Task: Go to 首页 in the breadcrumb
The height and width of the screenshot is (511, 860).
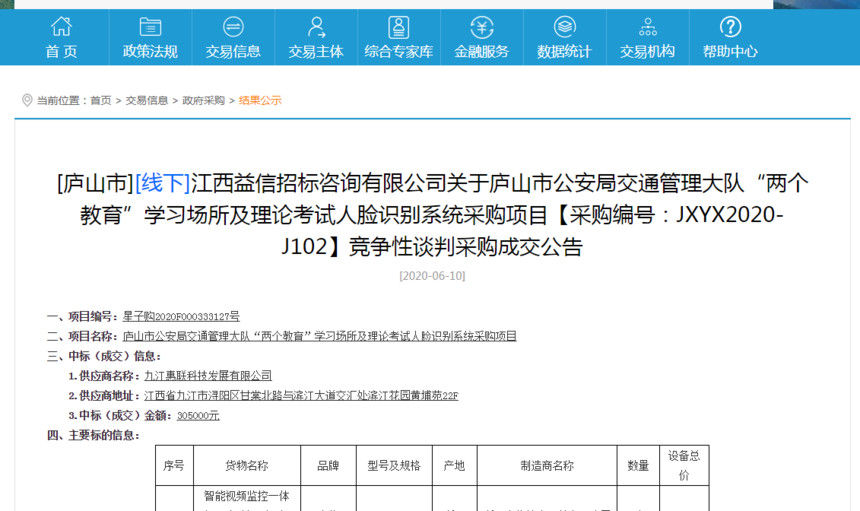Action: [101, 100]
